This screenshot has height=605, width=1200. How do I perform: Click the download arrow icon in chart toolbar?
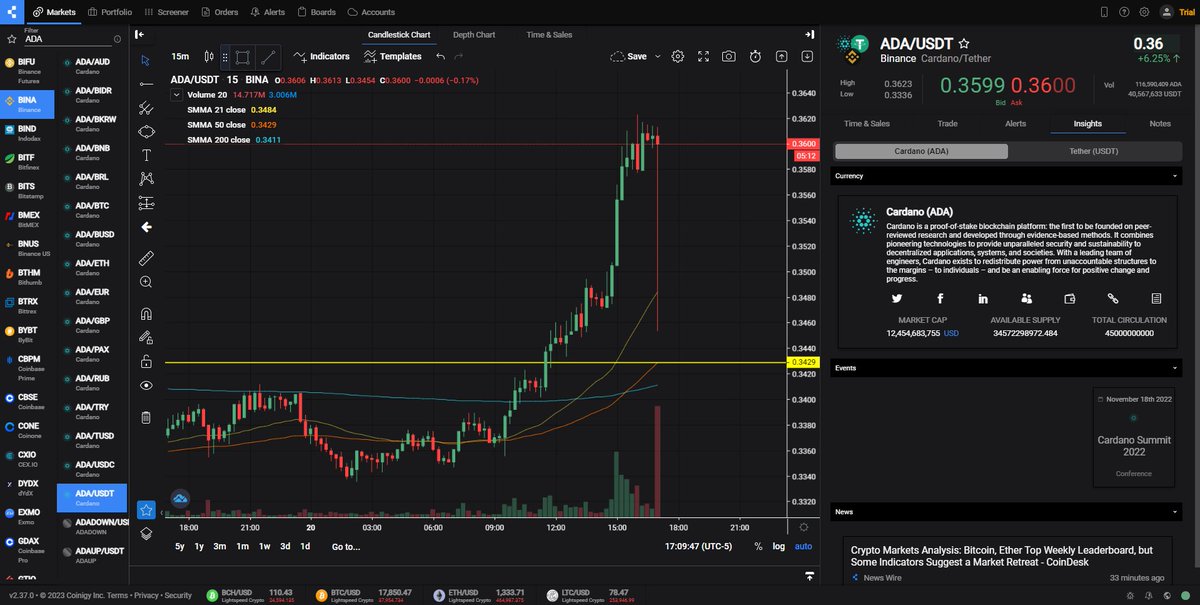(806, 57)
